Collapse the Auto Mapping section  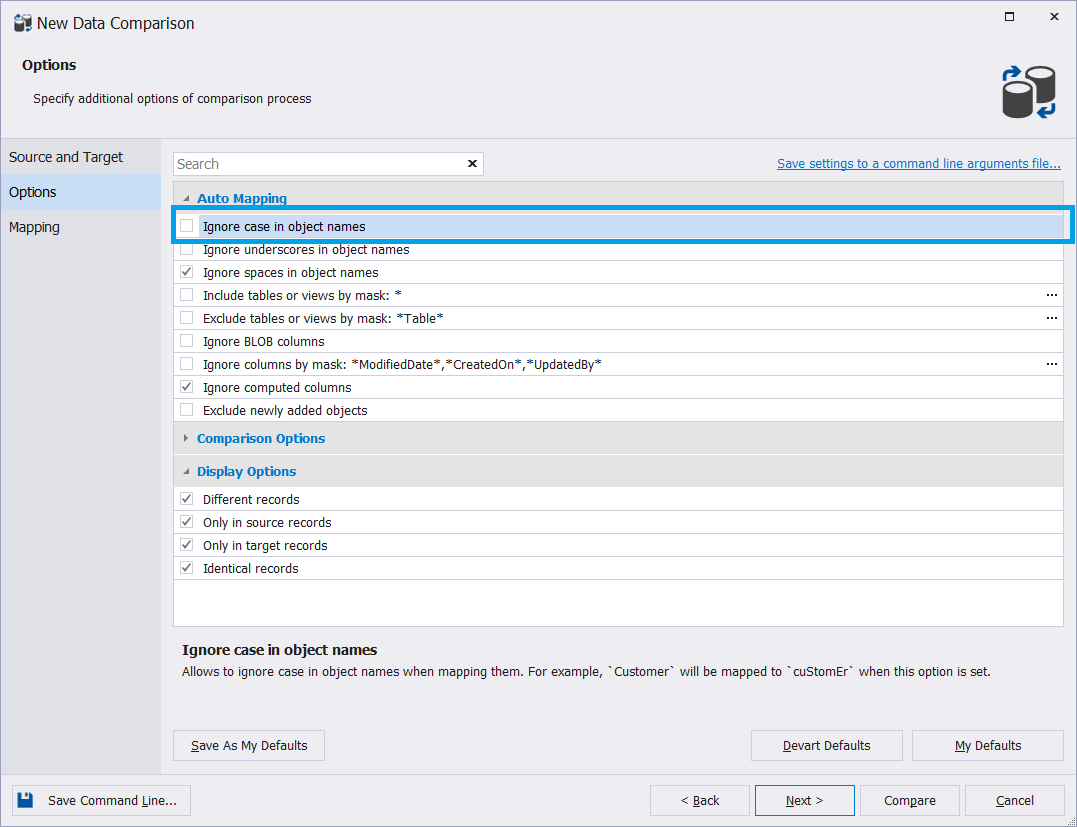click(x=186, y=199)
